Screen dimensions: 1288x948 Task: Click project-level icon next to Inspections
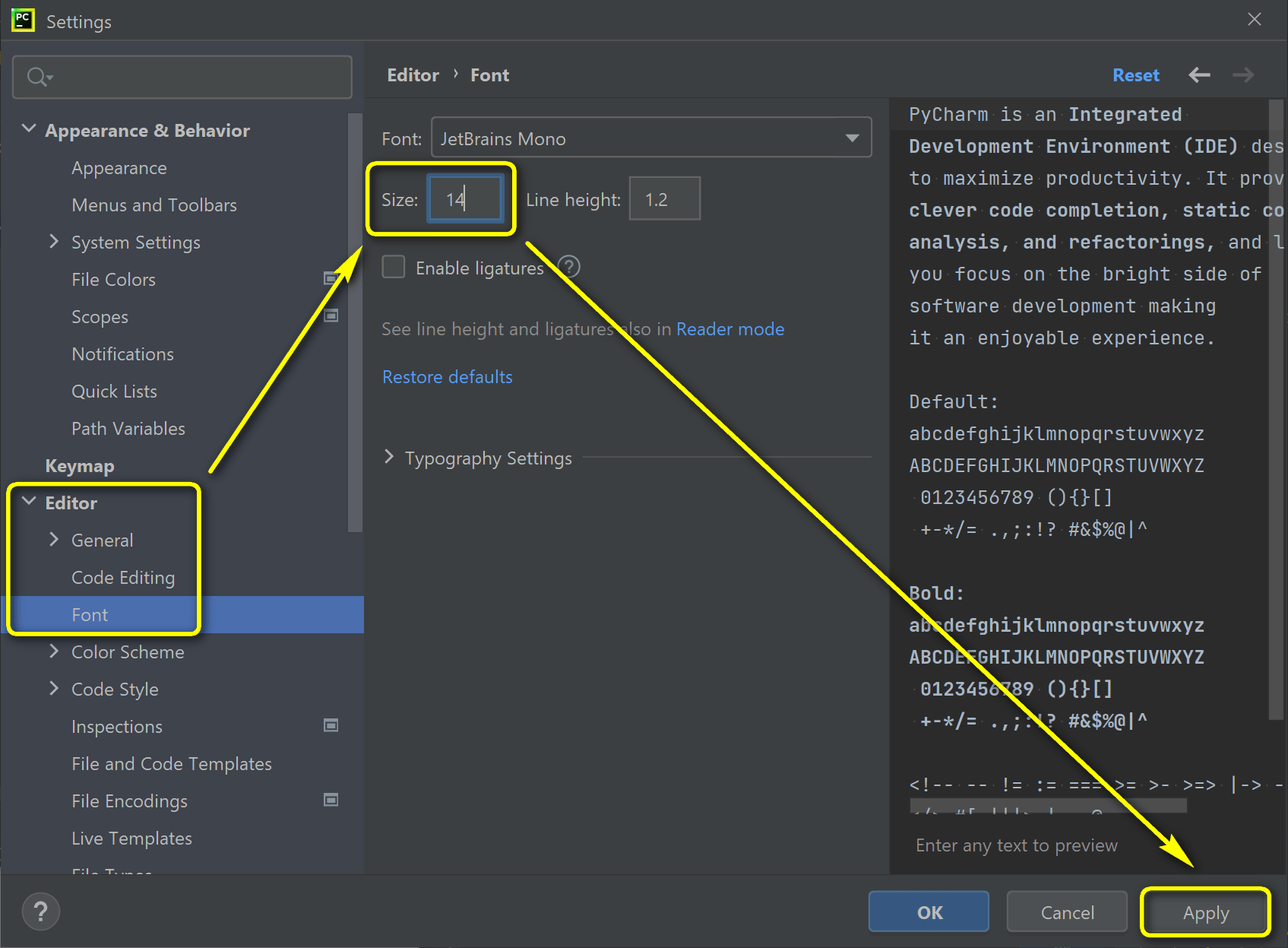point(331,725)
